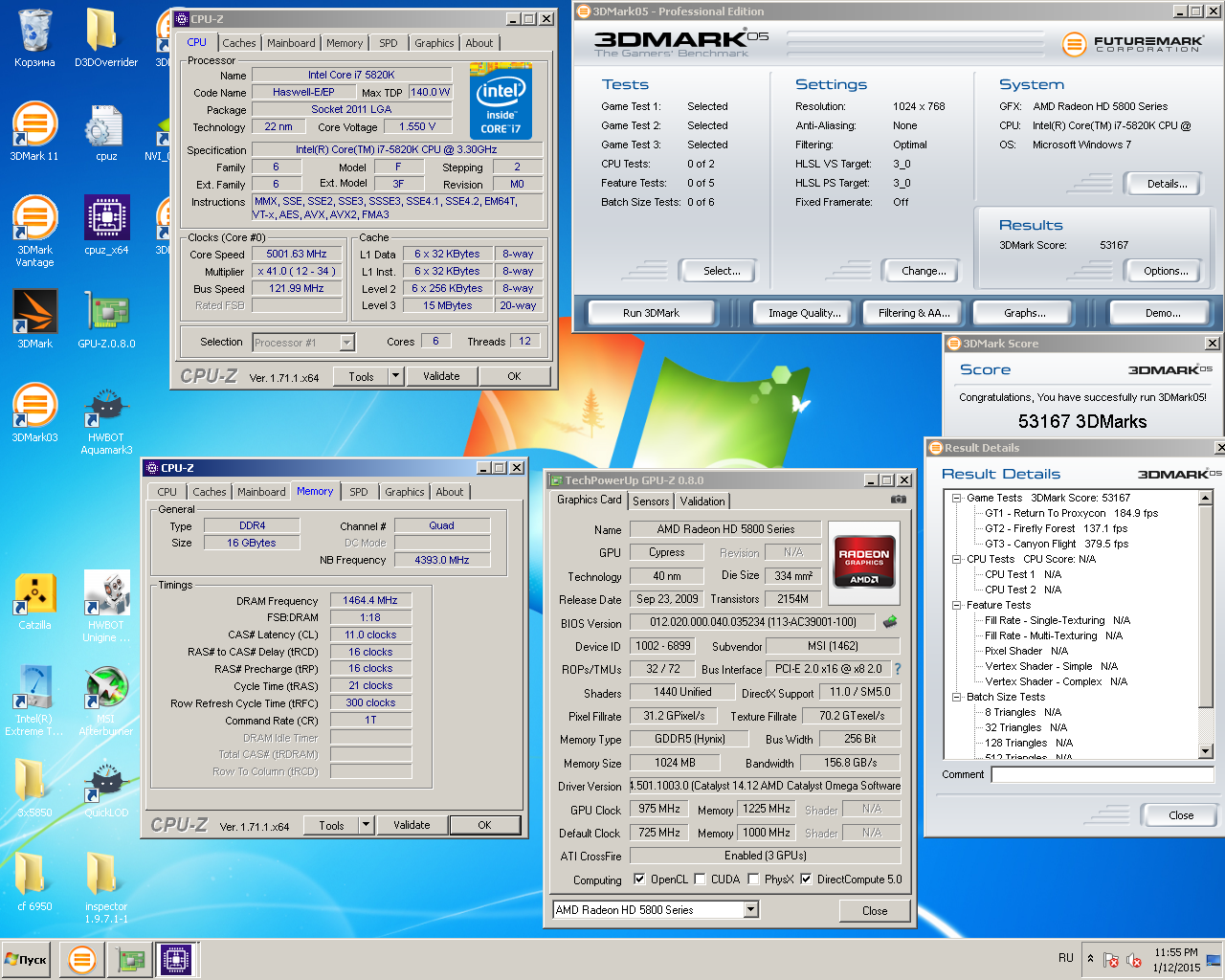This screenshot has width=1225, height=980.
Task: Open Tools dropdown arrow in CPU-Z CPU window
Action: (395, 376)
